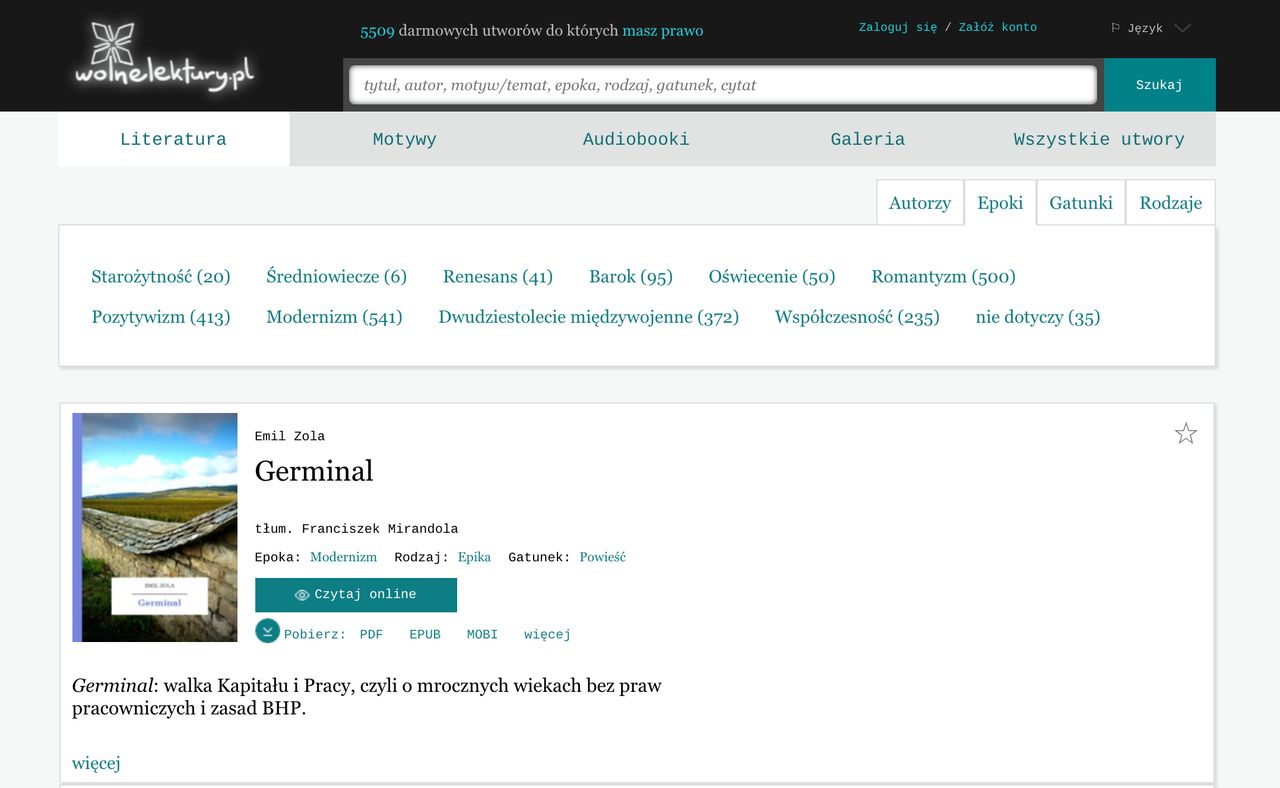The image size is (1280, 788).
Task: Open epoch Współczesność (235)
Action: (x=857, y=317)
